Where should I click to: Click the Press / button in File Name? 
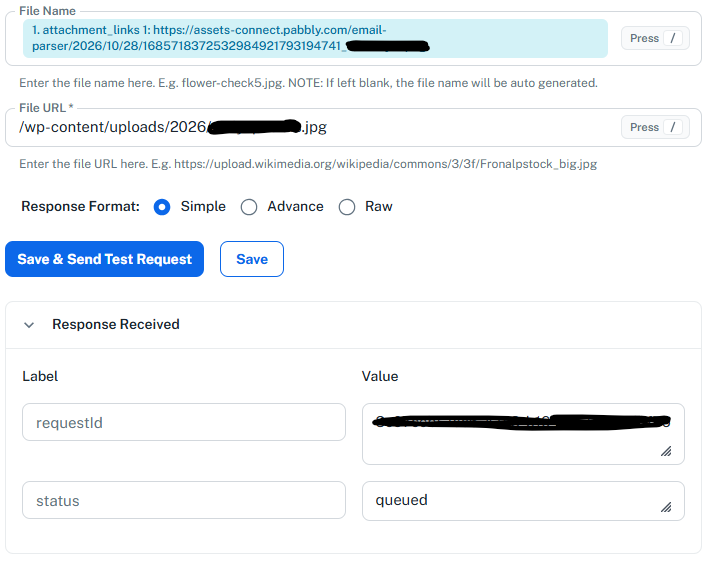[x=655, y=38]
